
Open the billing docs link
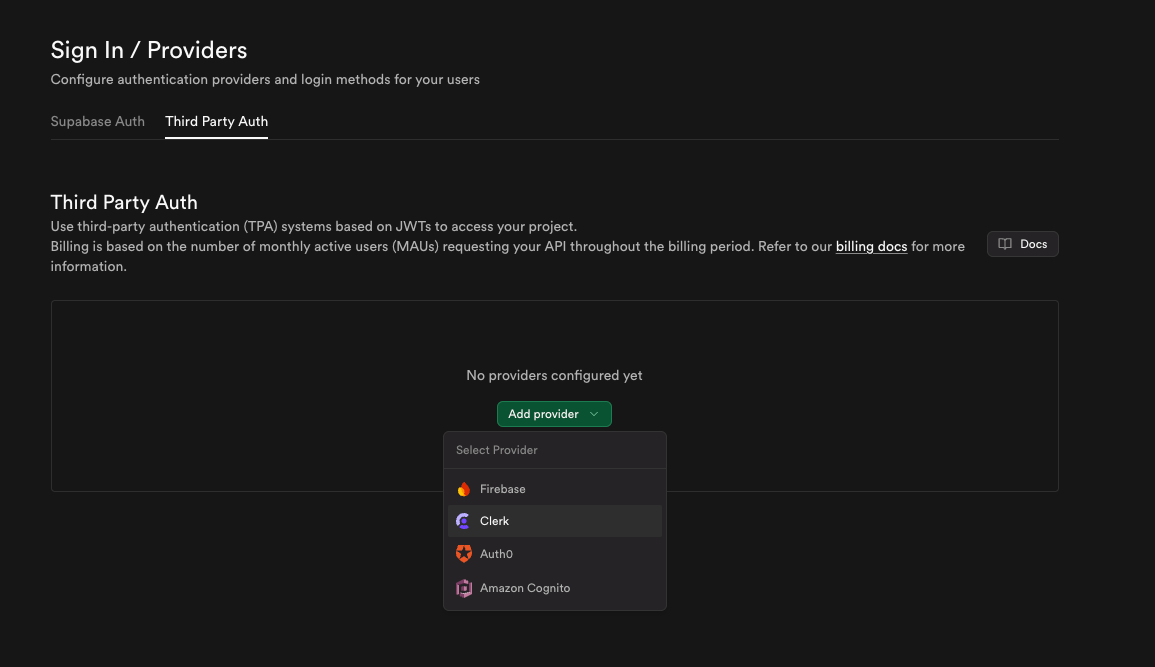871,247
